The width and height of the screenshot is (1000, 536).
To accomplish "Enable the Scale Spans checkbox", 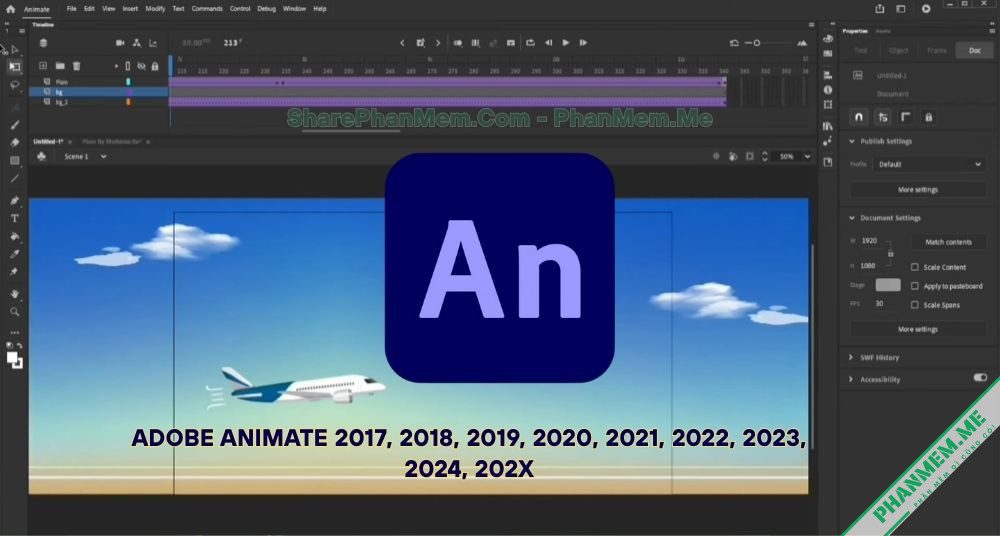I will tap(915, 305).
